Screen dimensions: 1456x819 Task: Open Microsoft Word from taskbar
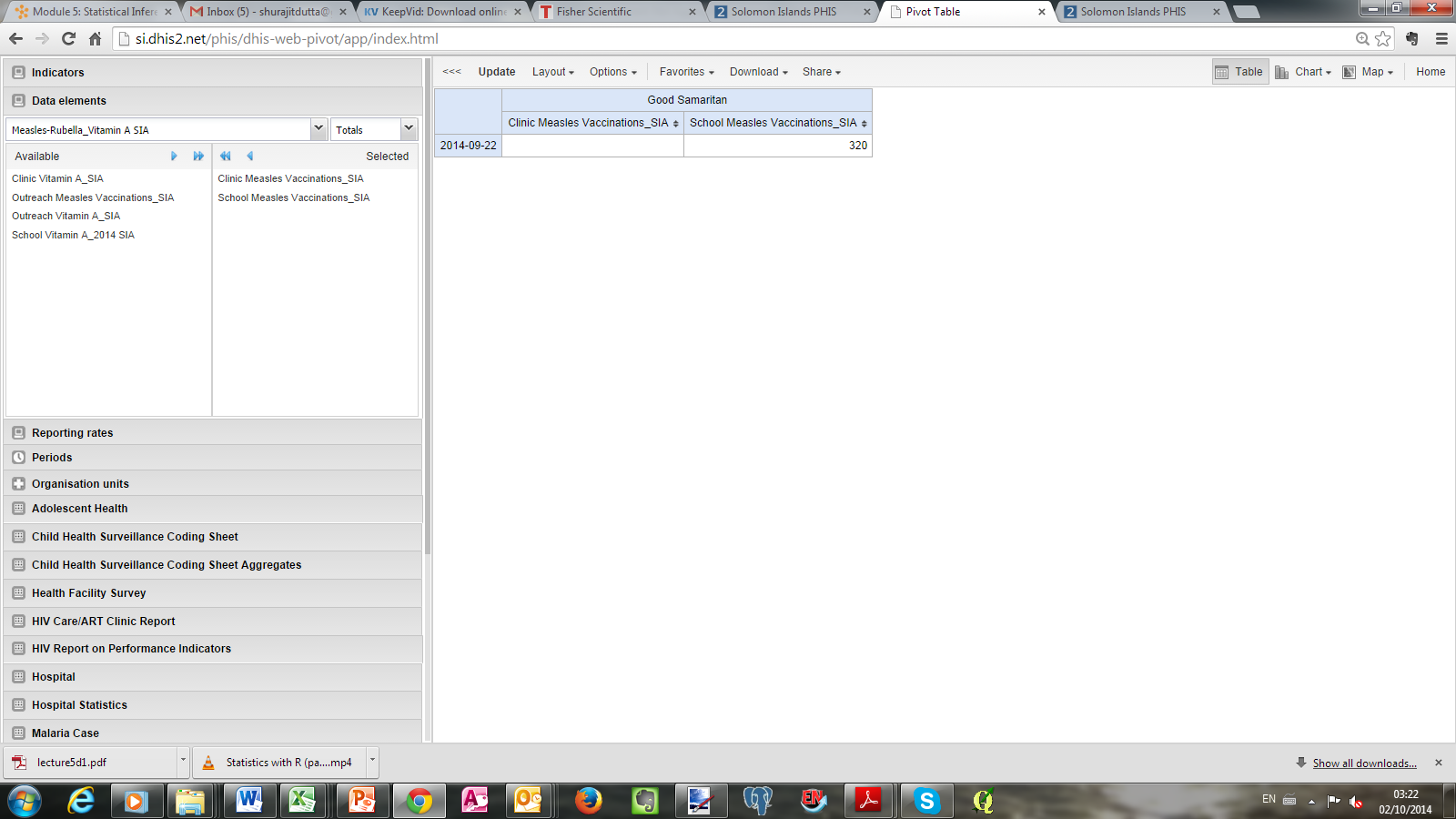pyautogui.click(x=248, y=801)
